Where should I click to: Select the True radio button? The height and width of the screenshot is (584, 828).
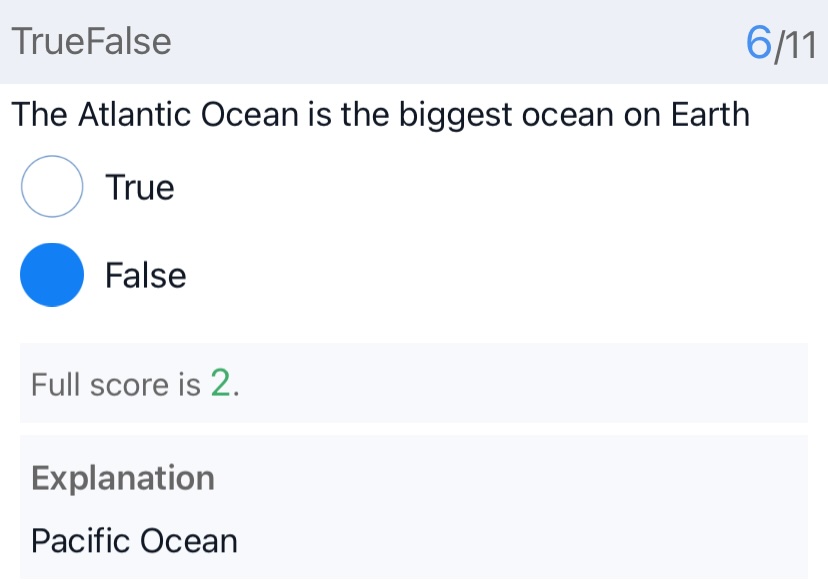52,187
